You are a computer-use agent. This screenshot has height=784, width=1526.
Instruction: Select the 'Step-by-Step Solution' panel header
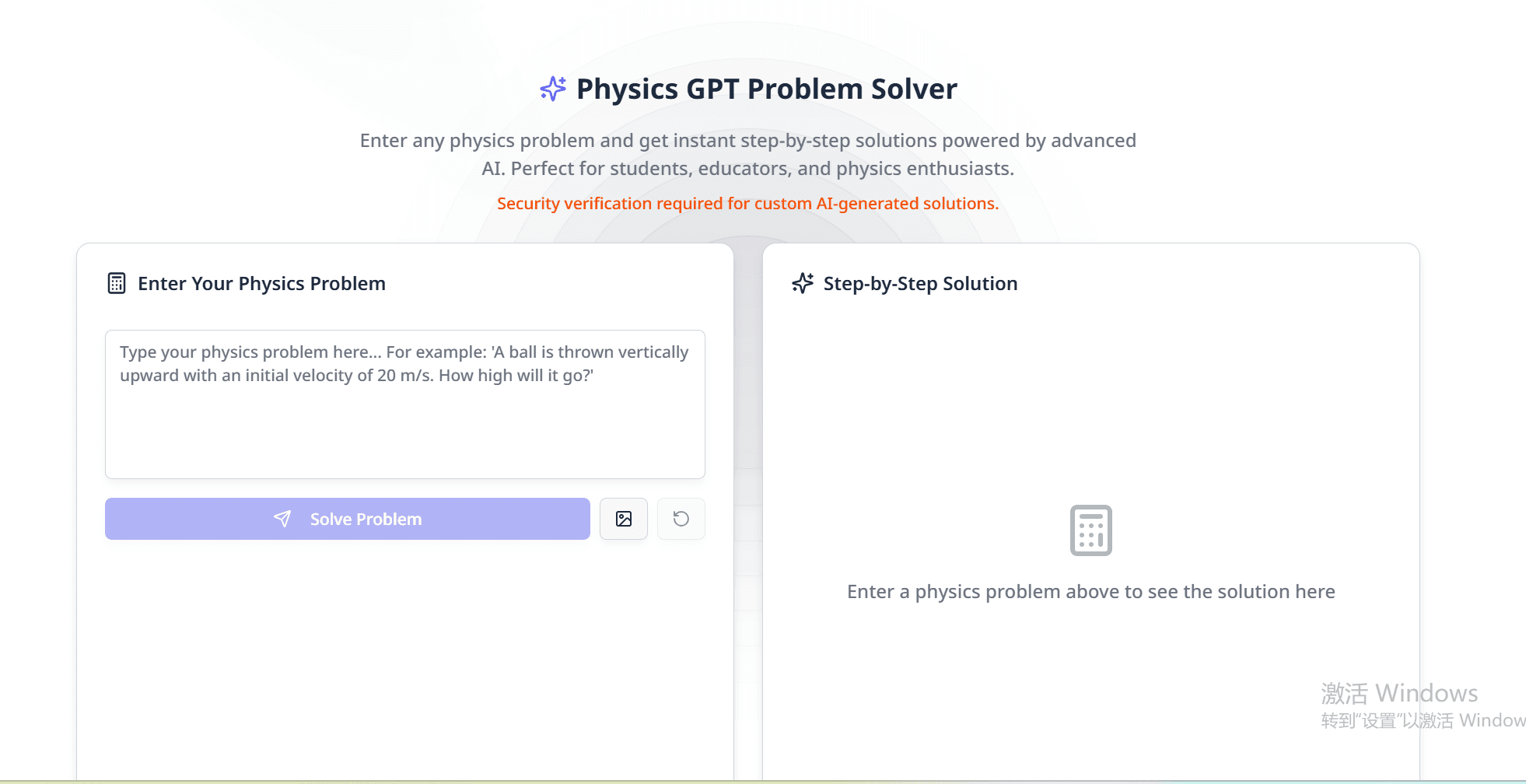[920, 283]
